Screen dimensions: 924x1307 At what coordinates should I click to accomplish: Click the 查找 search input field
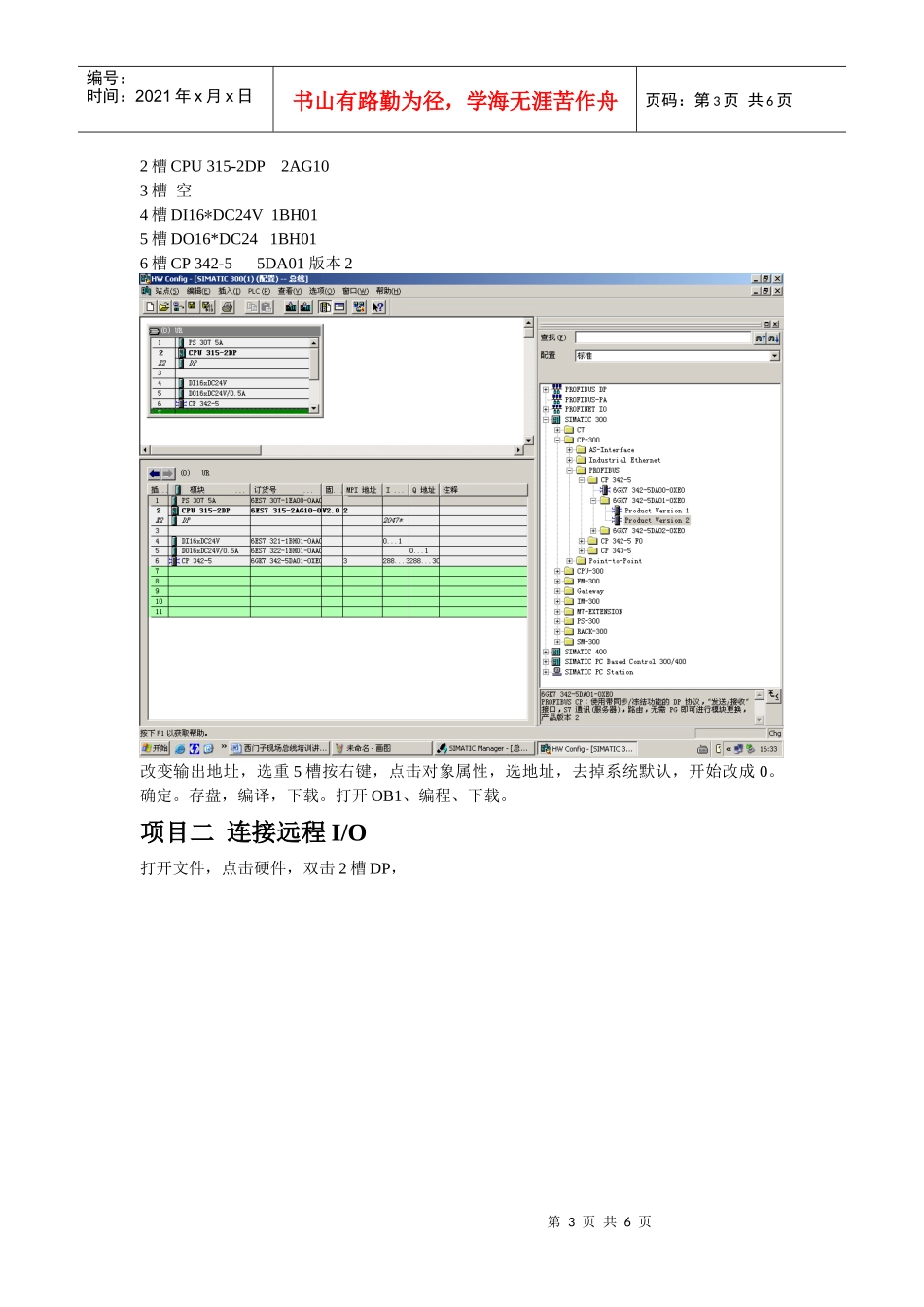(x=662, y=338)
